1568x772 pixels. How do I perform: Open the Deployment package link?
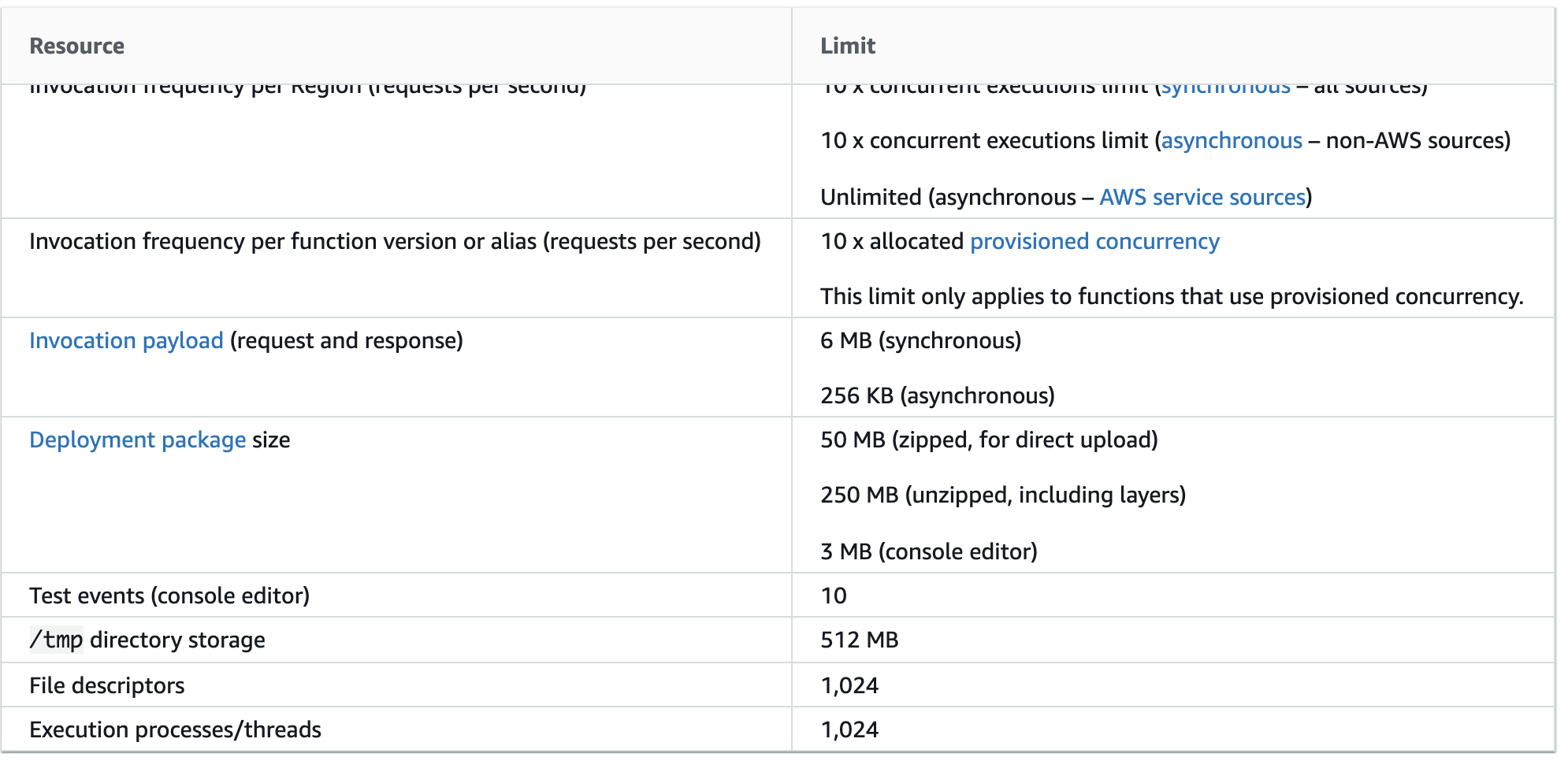pos(138,440)
